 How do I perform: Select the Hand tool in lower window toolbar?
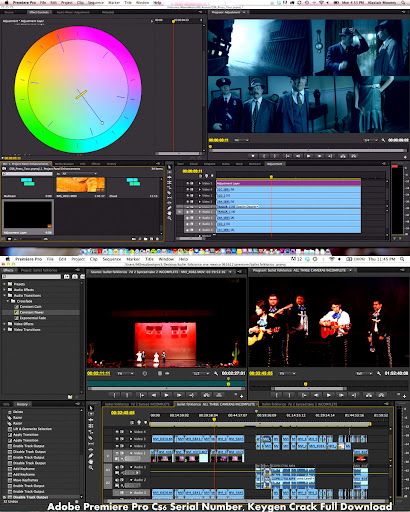pyautogui.click(x=91, y=462)
